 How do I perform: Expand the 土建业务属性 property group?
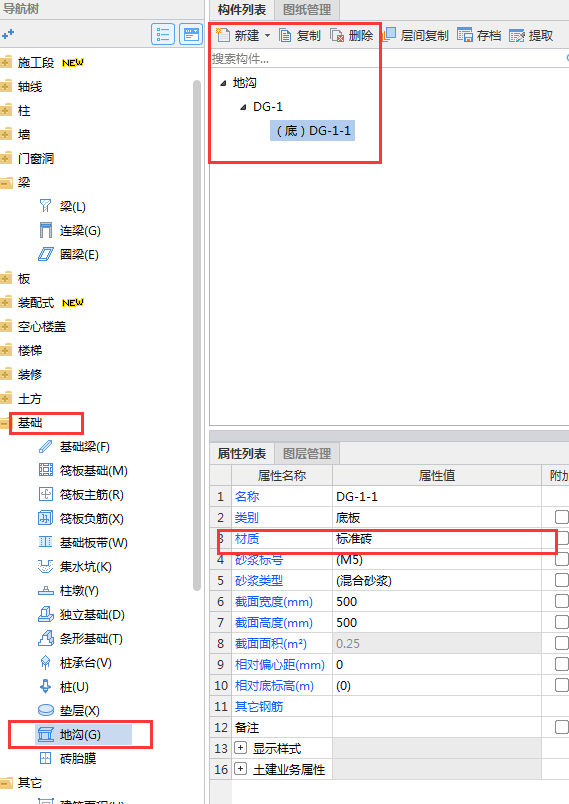click(x=240, y=769)
